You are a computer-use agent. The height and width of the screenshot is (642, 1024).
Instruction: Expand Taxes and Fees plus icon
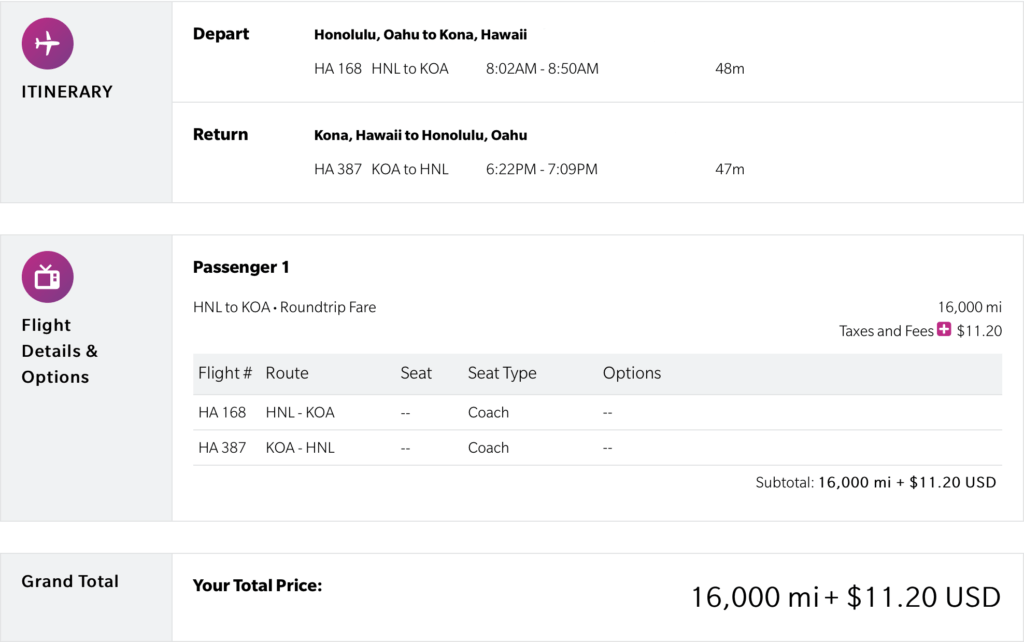tap(944, 330)
